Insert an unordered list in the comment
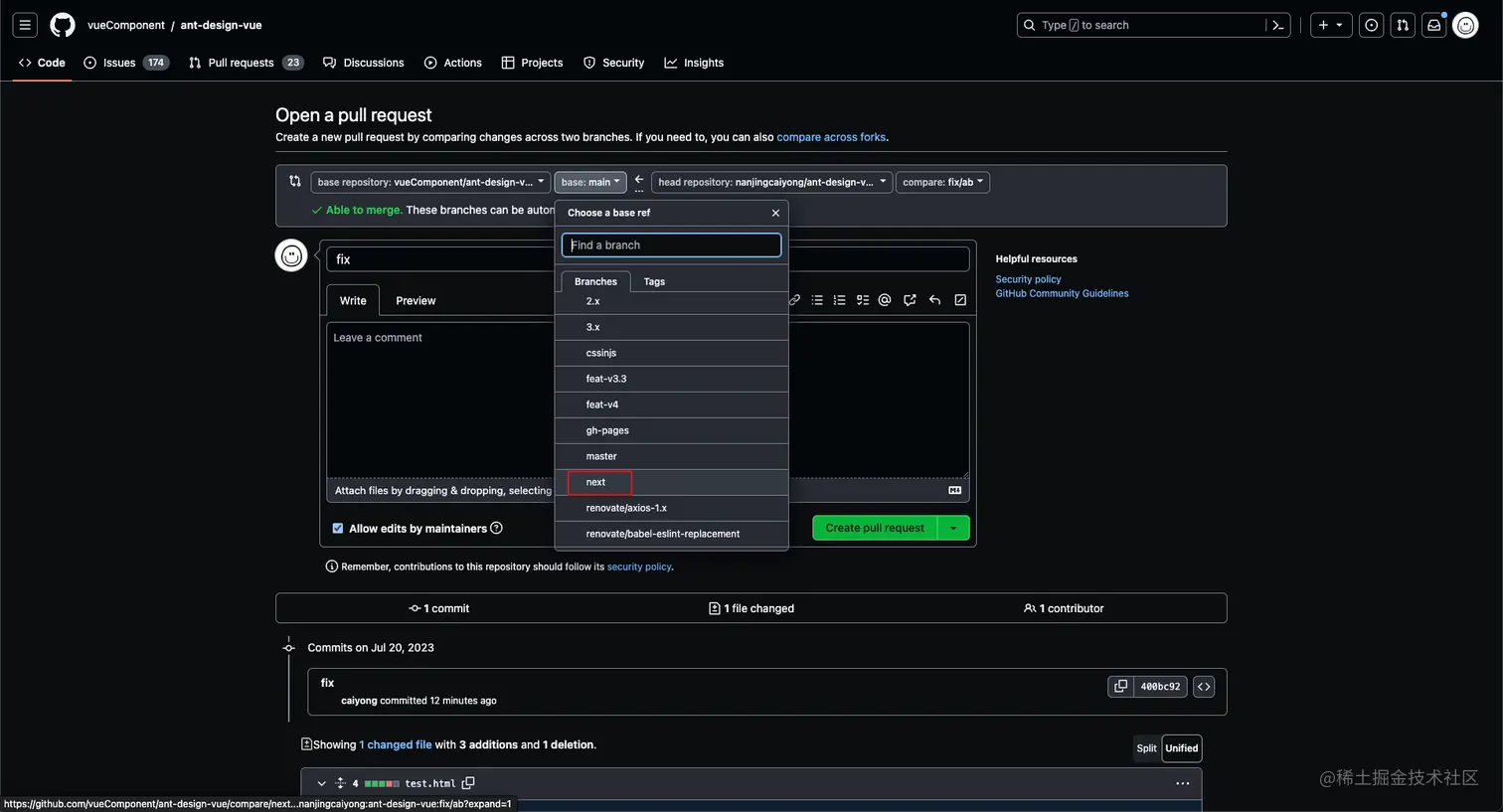1503x812 pixels. click(x=817, y=300)
